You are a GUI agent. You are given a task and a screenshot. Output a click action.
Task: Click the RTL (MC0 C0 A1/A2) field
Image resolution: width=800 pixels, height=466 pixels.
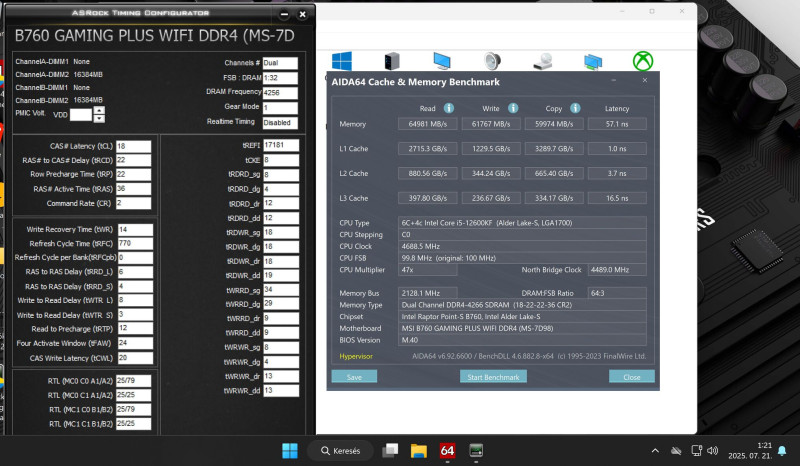click(x=134, y=381)
